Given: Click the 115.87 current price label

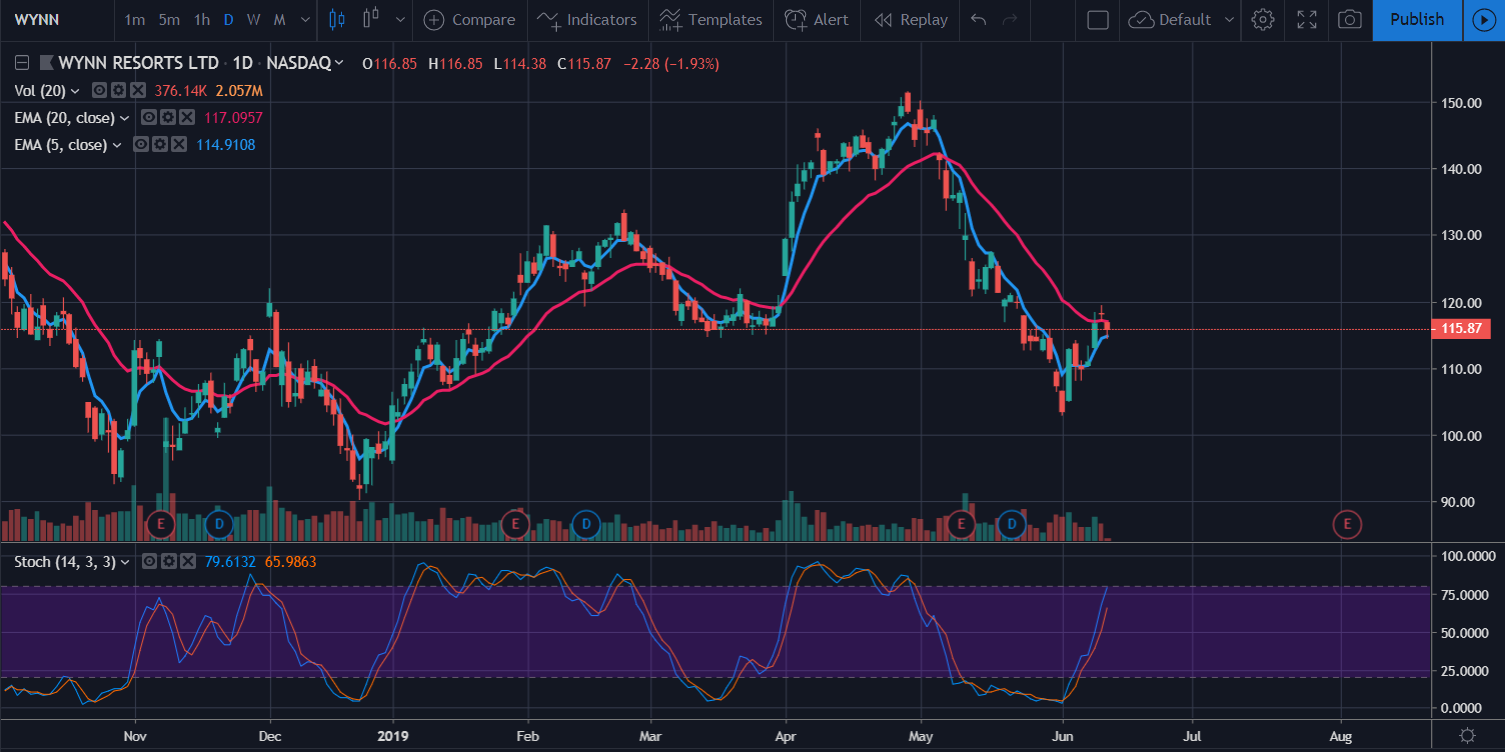Looking at the screenshot, I should 1462,329.
